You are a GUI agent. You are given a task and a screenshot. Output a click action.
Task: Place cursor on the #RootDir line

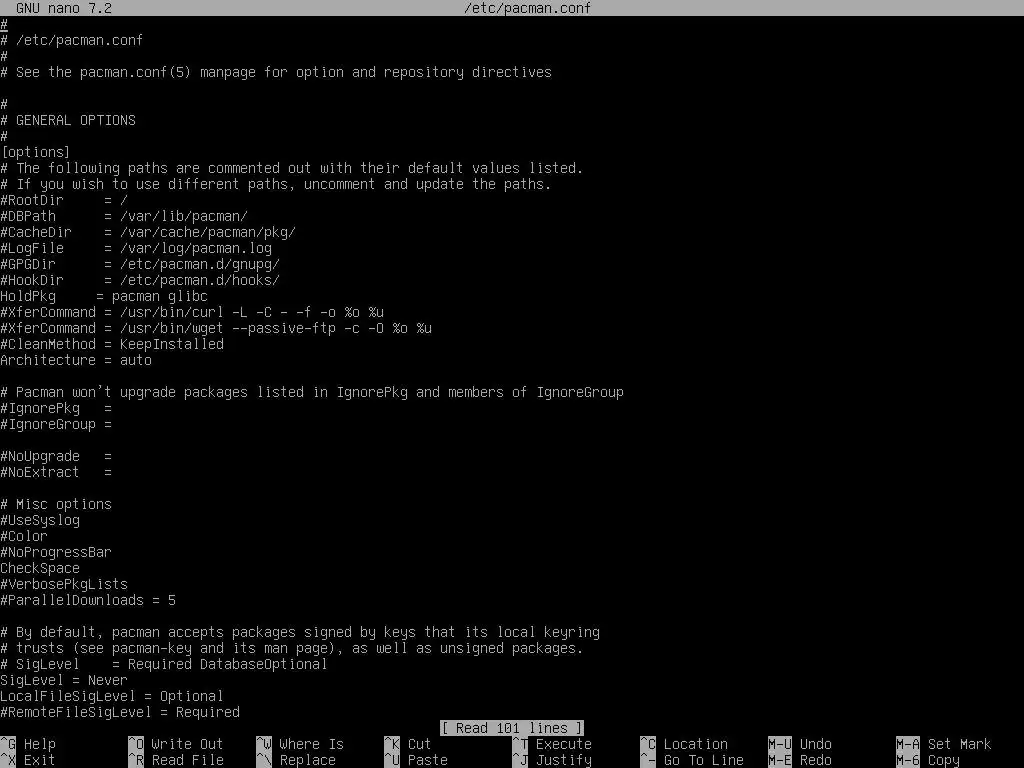[x=64, y=200]
